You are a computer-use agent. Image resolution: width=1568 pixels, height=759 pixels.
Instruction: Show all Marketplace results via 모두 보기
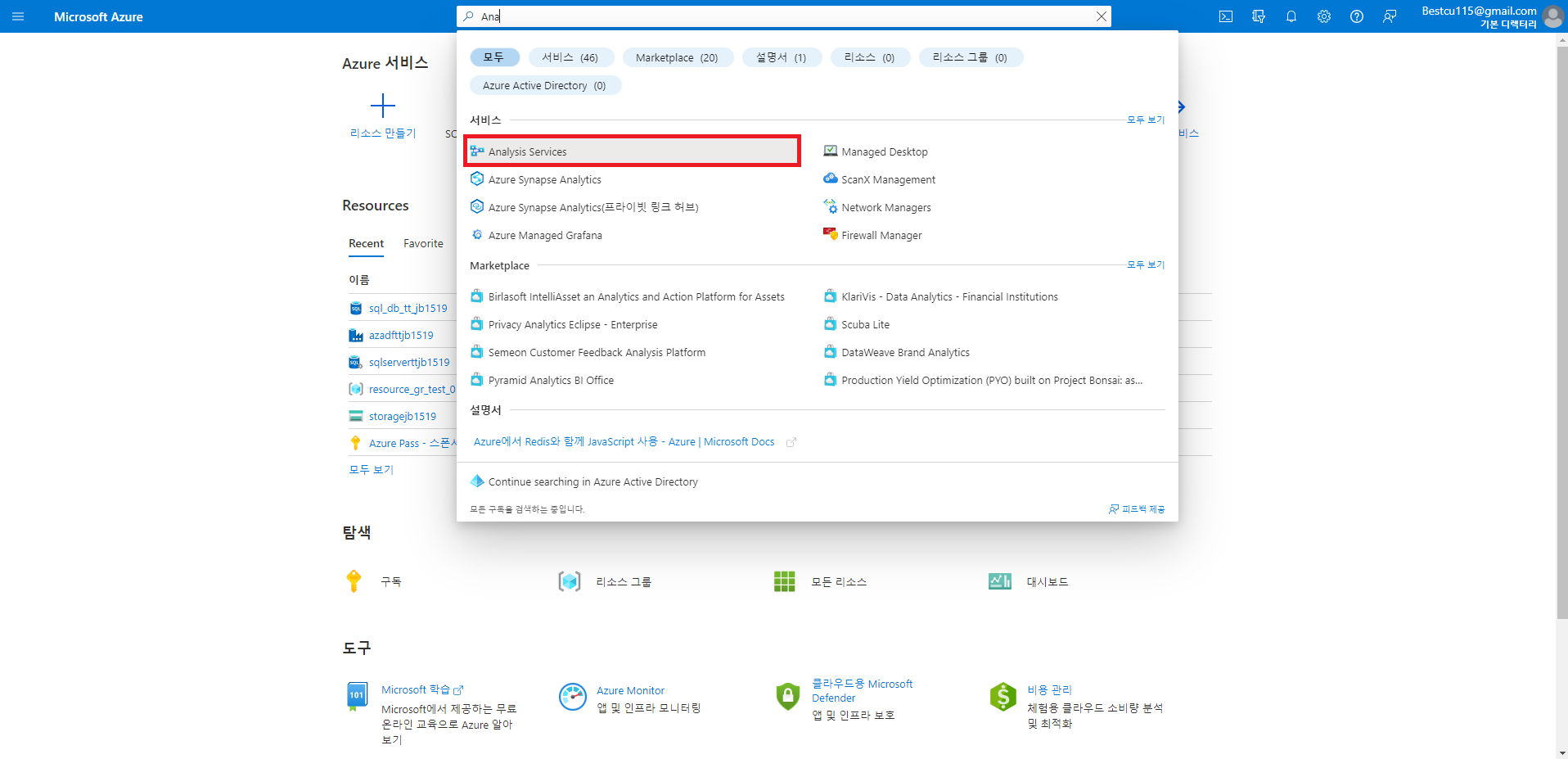[1146, 264]
